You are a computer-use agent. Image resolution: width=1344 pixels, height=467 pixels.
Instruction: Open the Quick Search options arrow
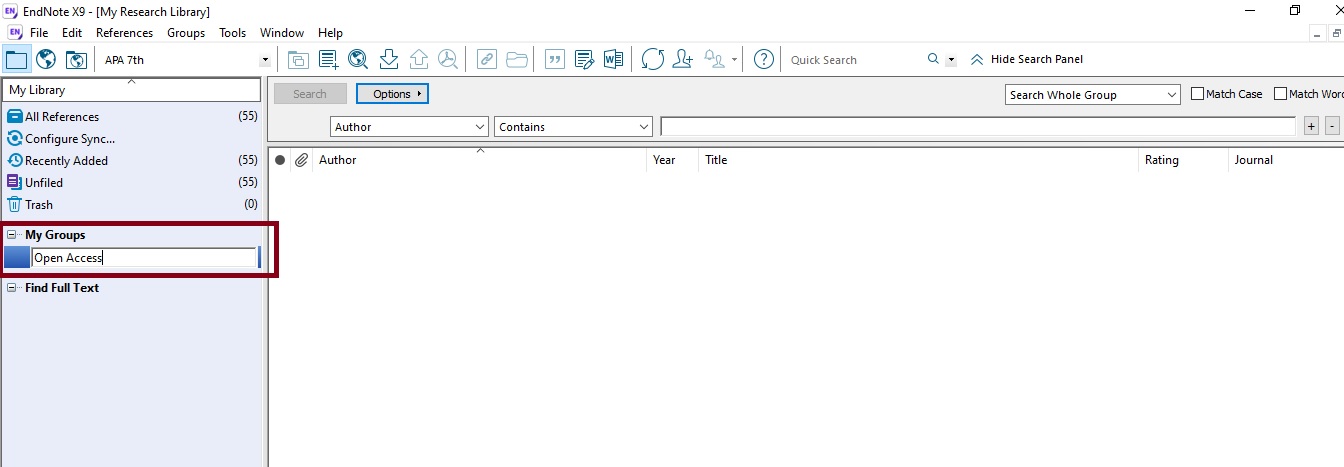coord(951,60)
